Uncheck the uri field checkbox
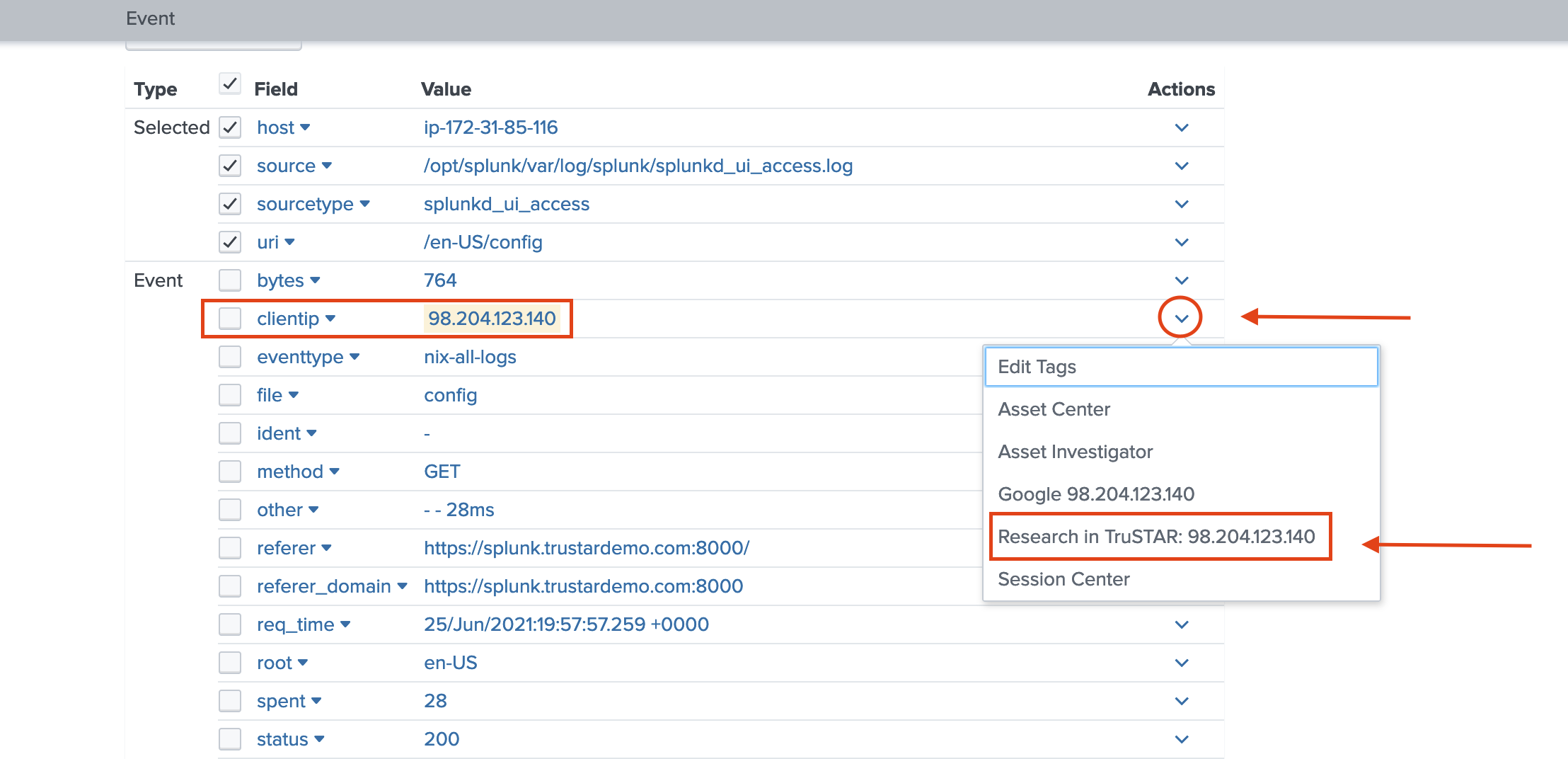Viewport: 1568px width, 759px height. (230, 242)
